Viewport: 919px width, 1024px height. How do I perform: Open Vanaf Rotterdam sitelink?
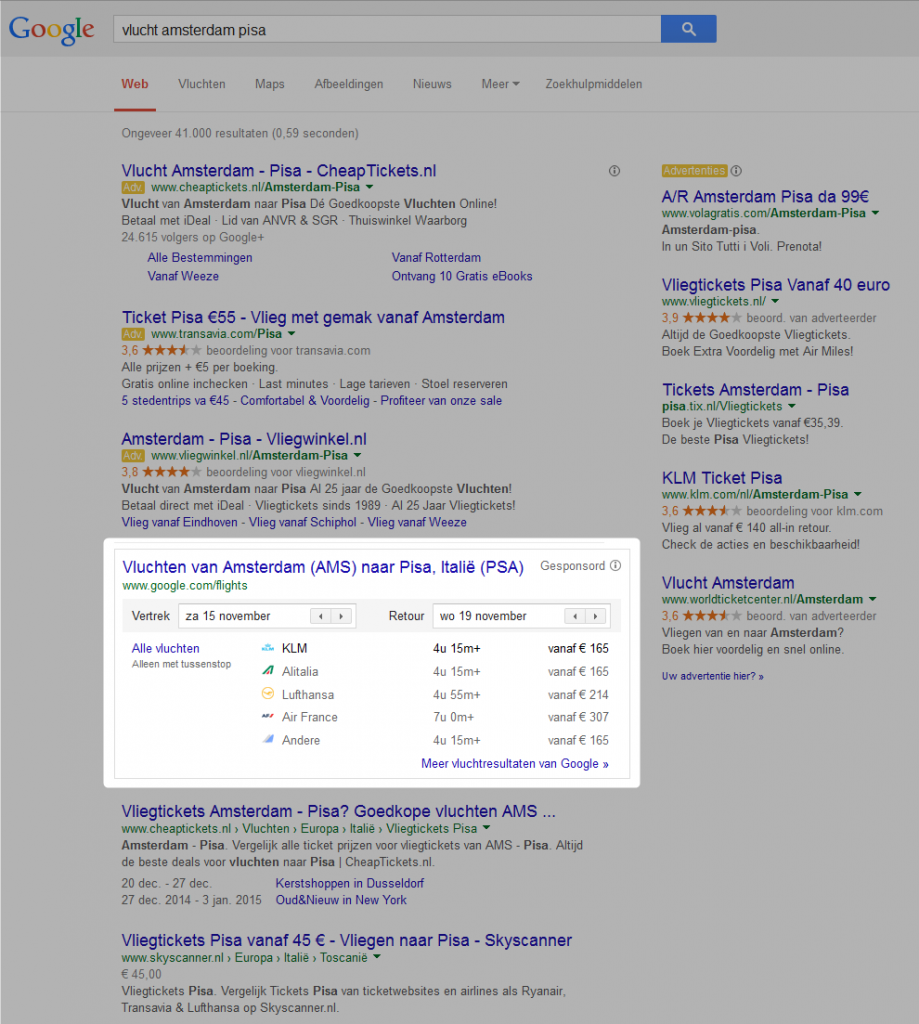pos(436,257)
